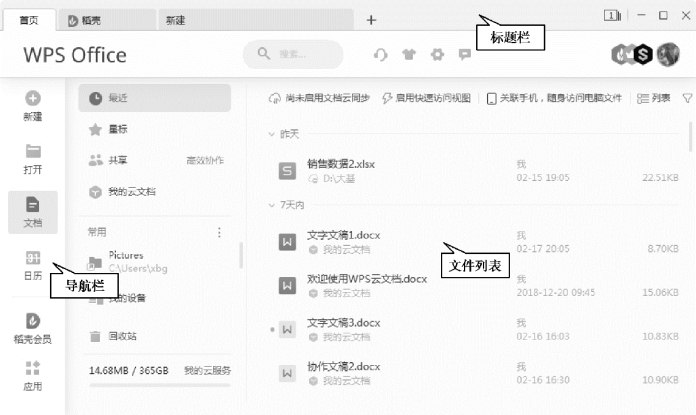Click the refresh sync icon beside search
The height and width of the screenshot is (415, 696).
pos(380,55)
